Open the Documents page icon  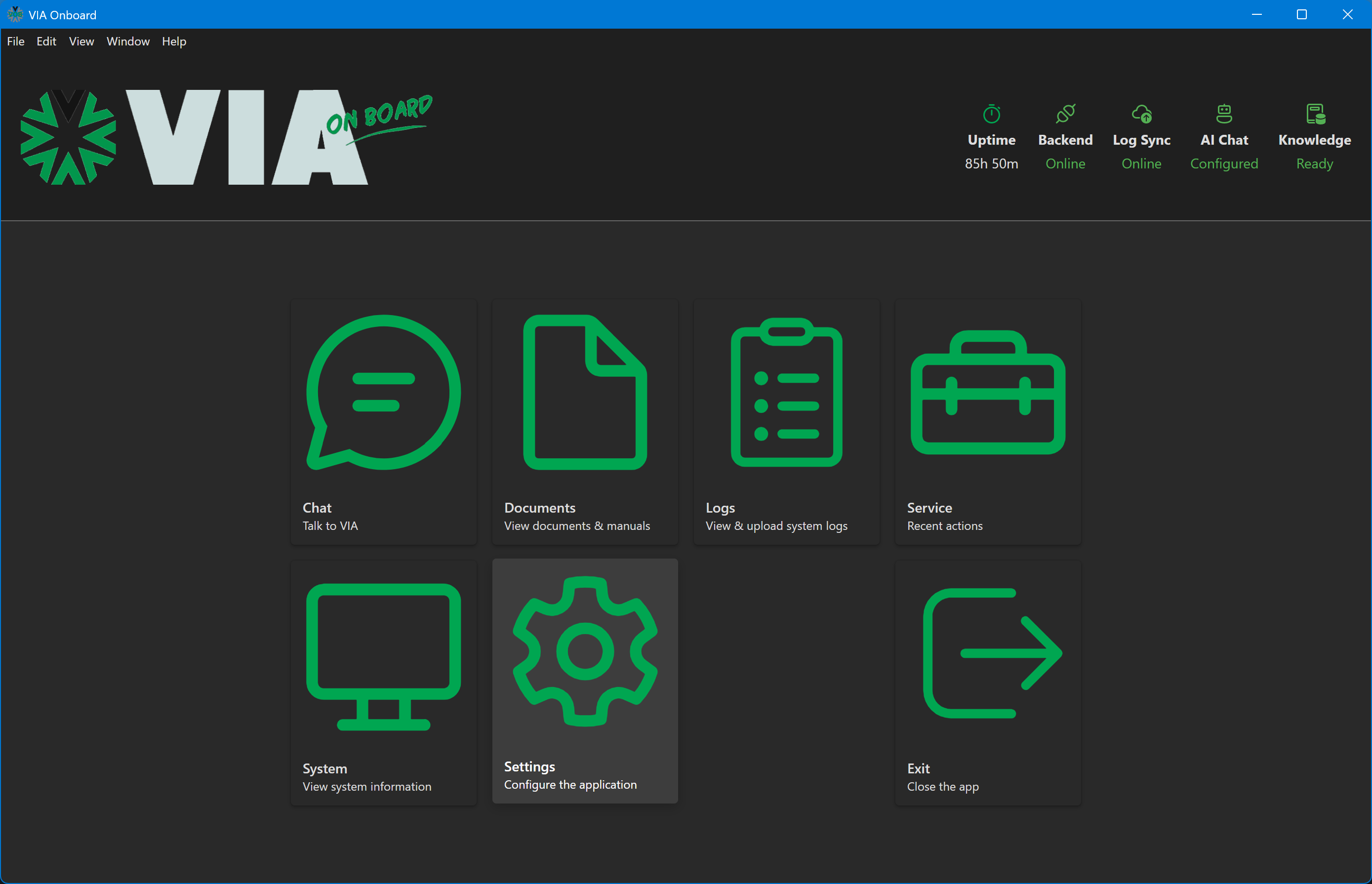coord(585,392)
